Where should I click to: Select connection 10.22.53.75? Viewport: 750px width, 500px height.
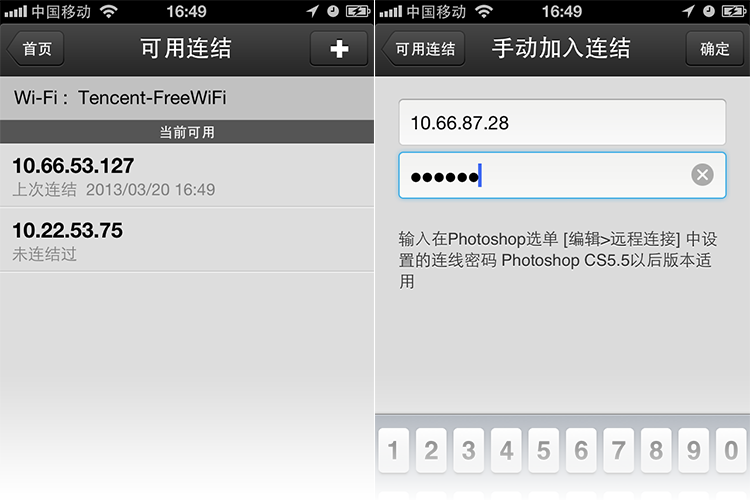[x=187, y=240]
